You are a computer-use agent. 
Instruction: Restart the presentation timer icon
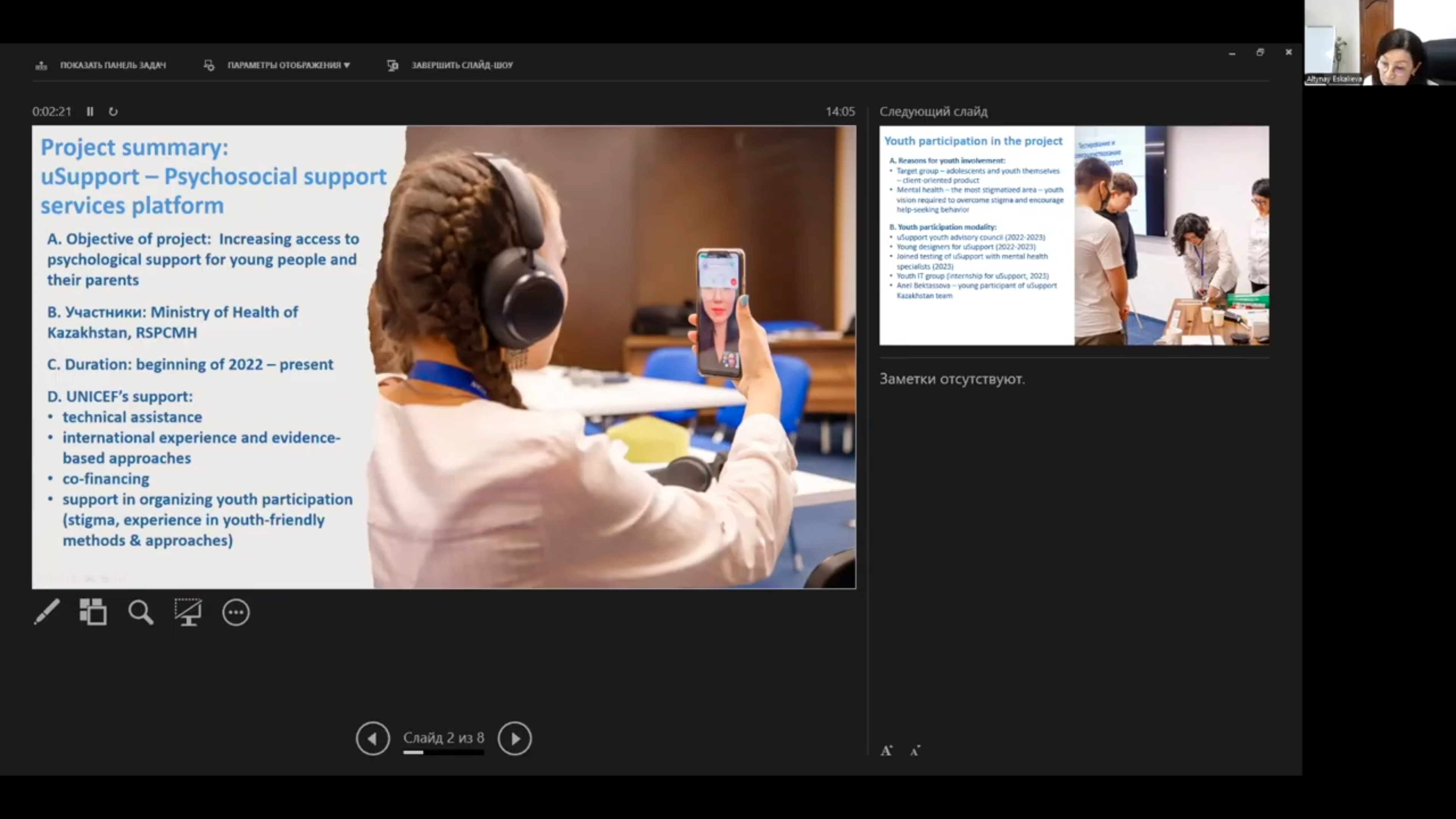[113, 111]
